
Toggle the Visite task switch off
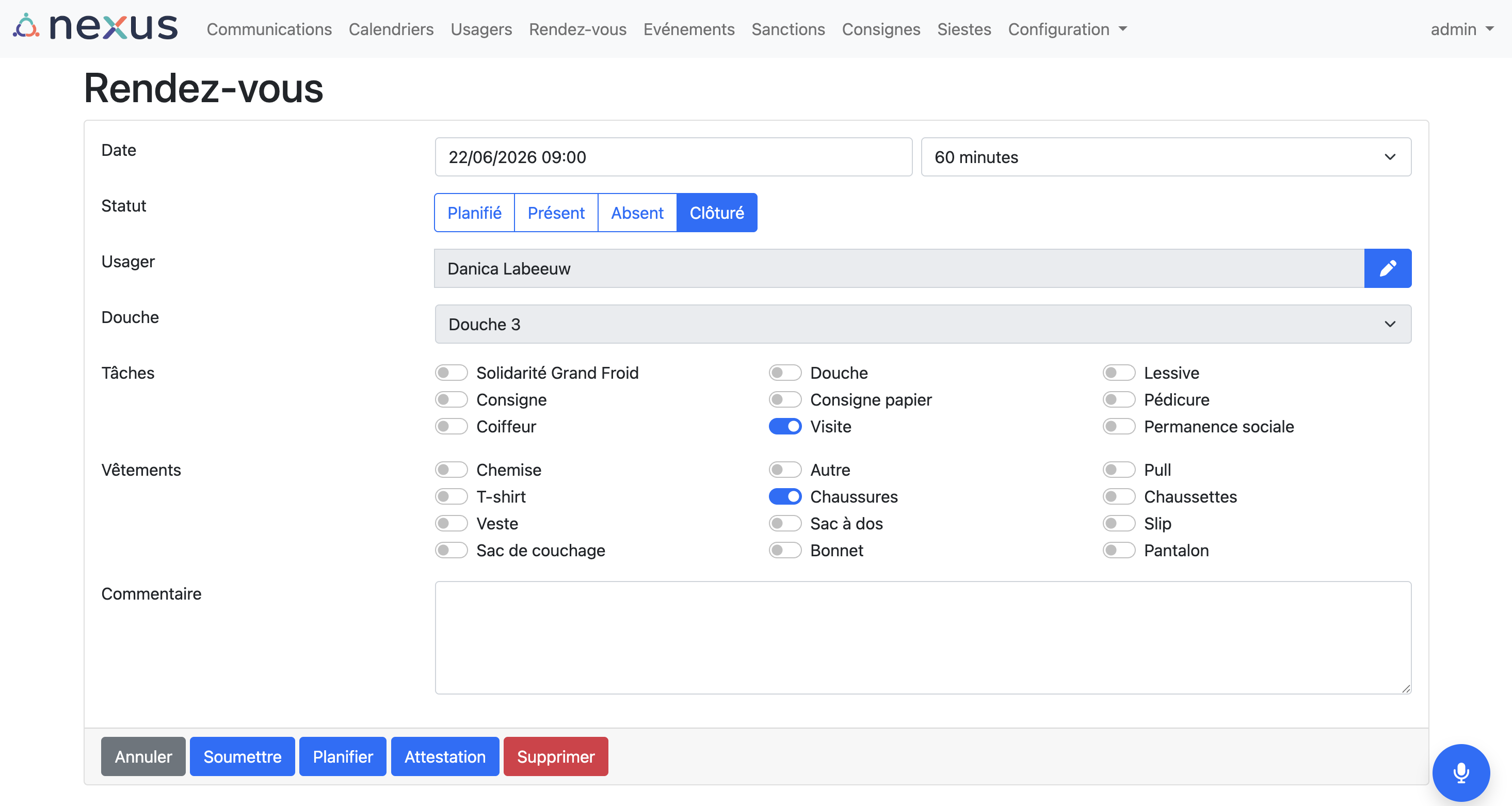tap(785, 426)
